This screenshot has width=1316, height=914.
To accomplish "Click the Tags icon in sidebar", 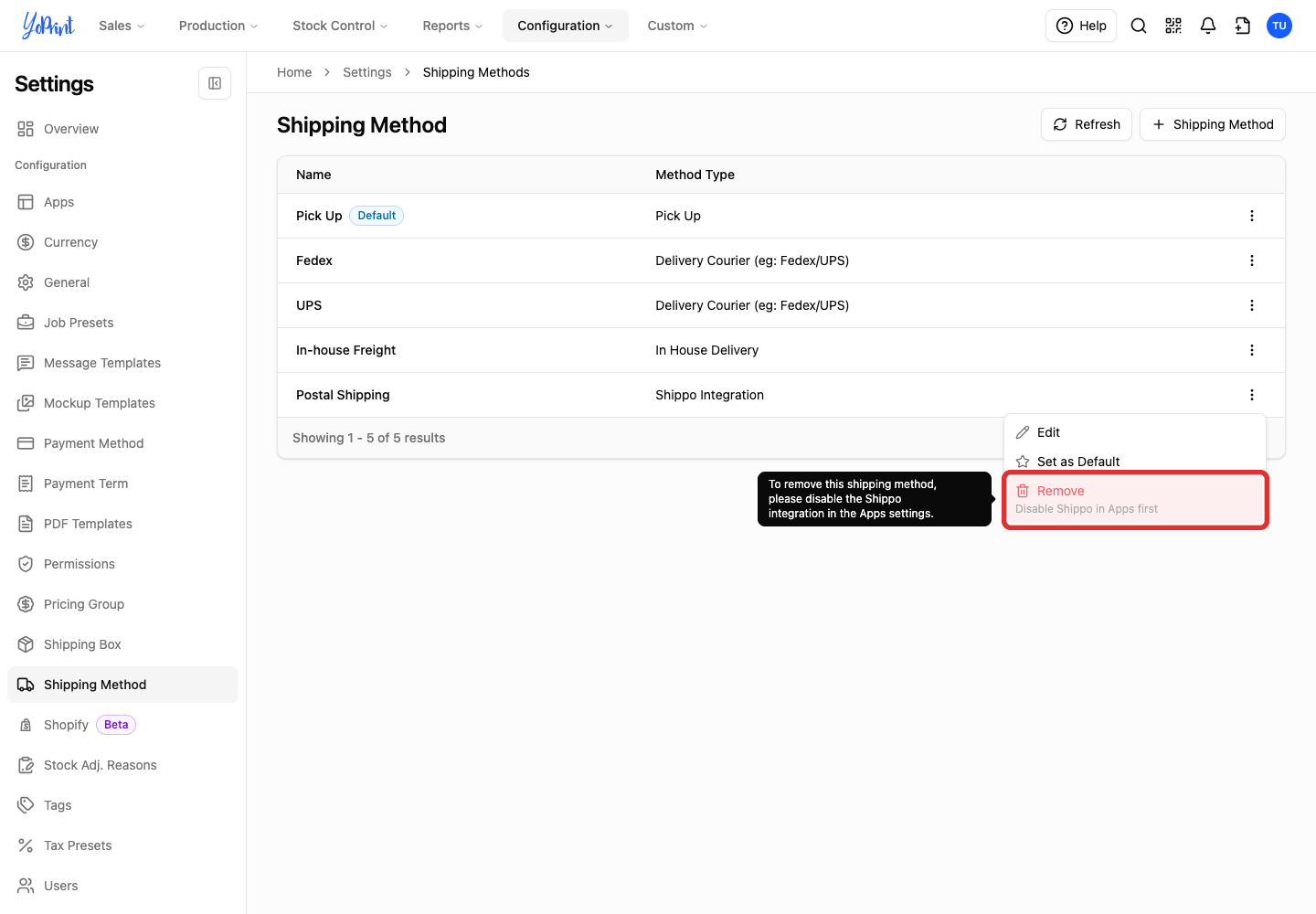I will pos(26,805).
